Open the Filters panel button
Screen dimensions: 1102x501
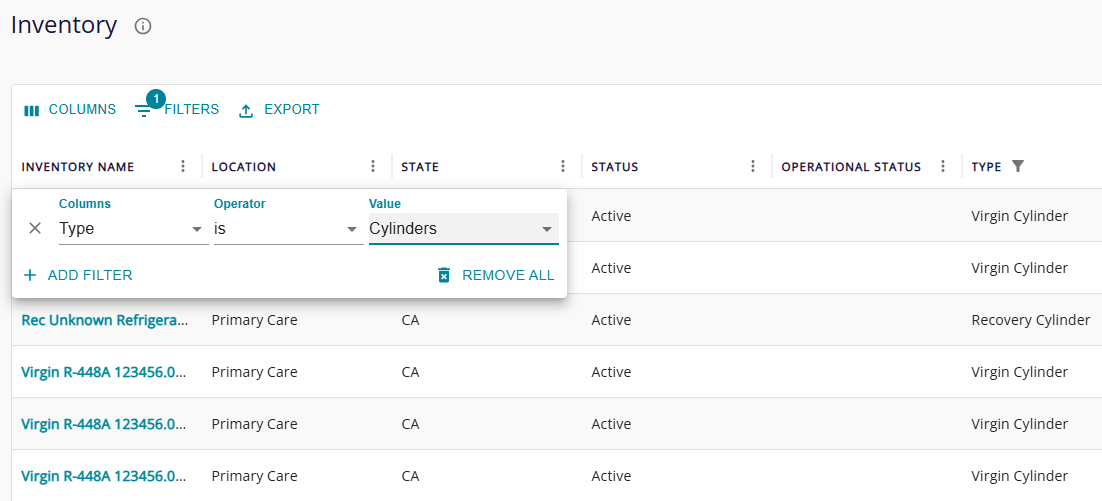tap(177, 110)
